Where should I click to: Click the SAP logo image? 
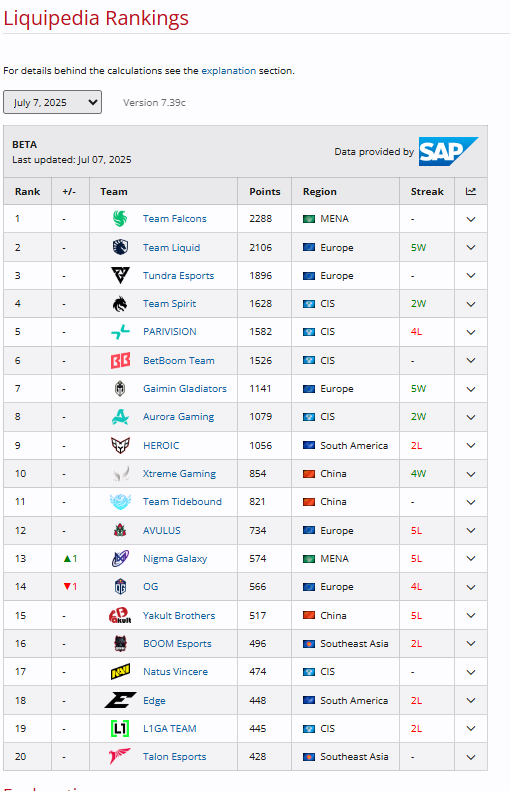click(448, 151)
